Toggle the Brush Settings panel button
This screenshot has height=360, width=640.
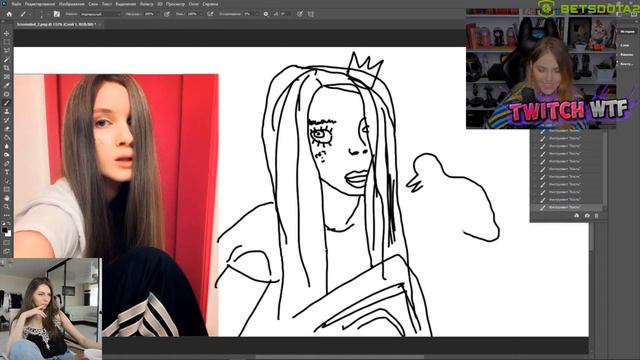[x=57, y=14]
